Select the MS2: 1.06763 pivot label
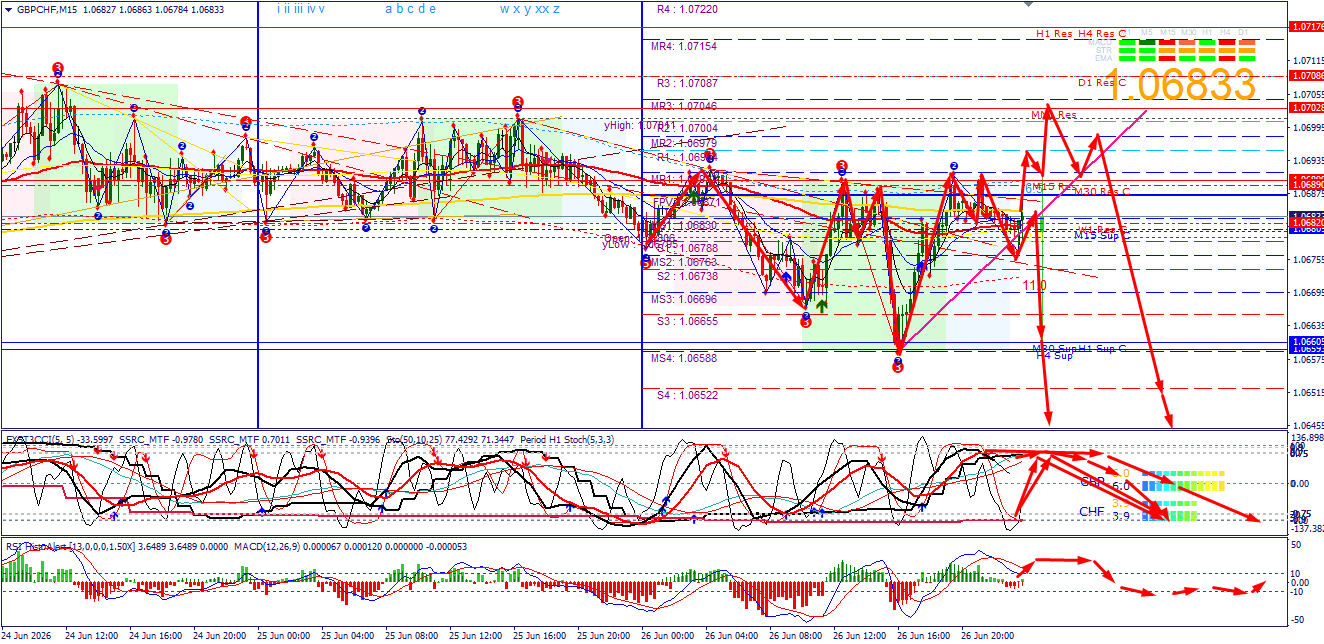This screenshot has width=1324, height=644. click(x=684, y=262)
